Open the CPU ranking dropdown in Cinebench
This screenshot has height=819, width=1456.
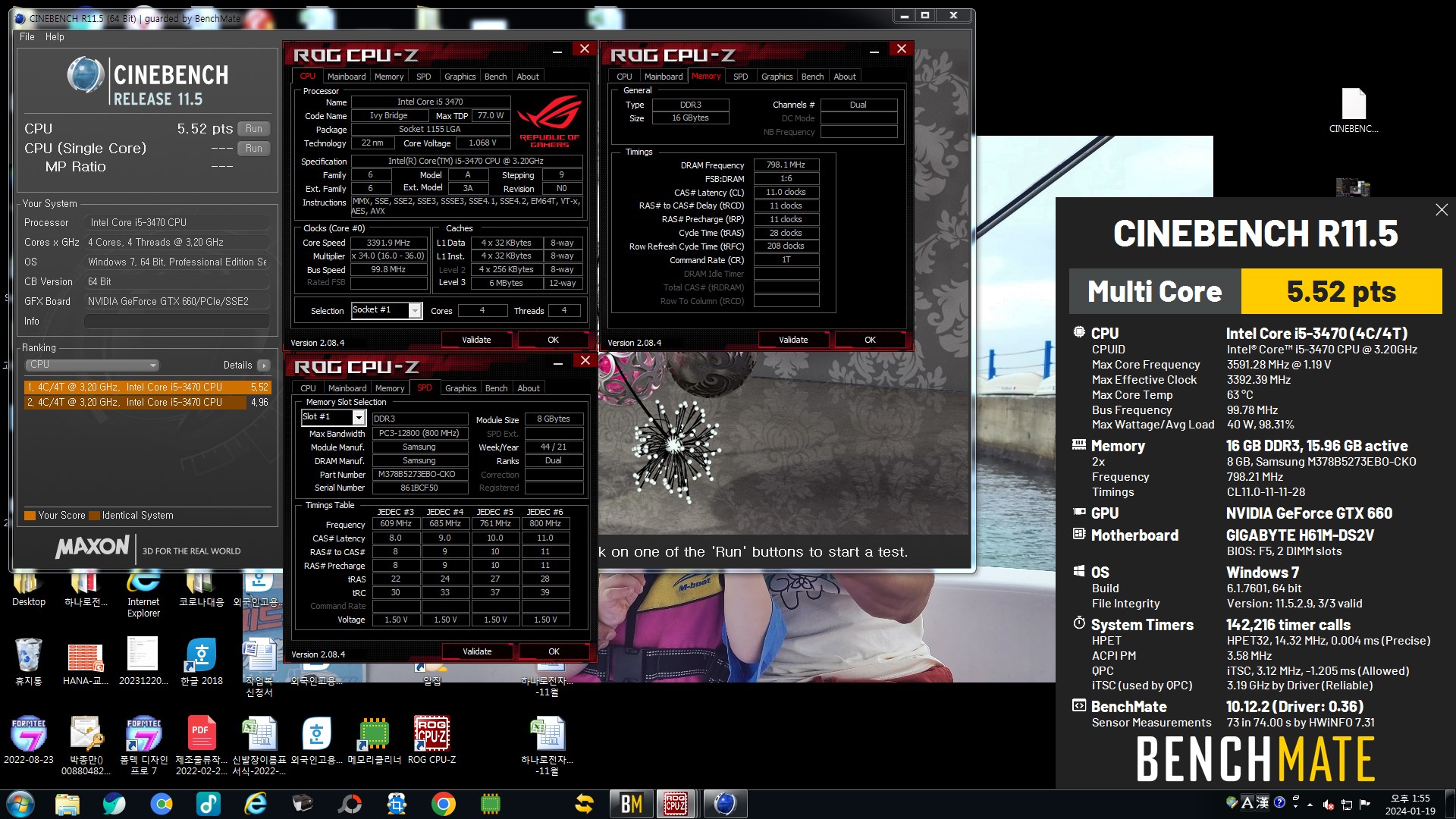tap(93, 365)
